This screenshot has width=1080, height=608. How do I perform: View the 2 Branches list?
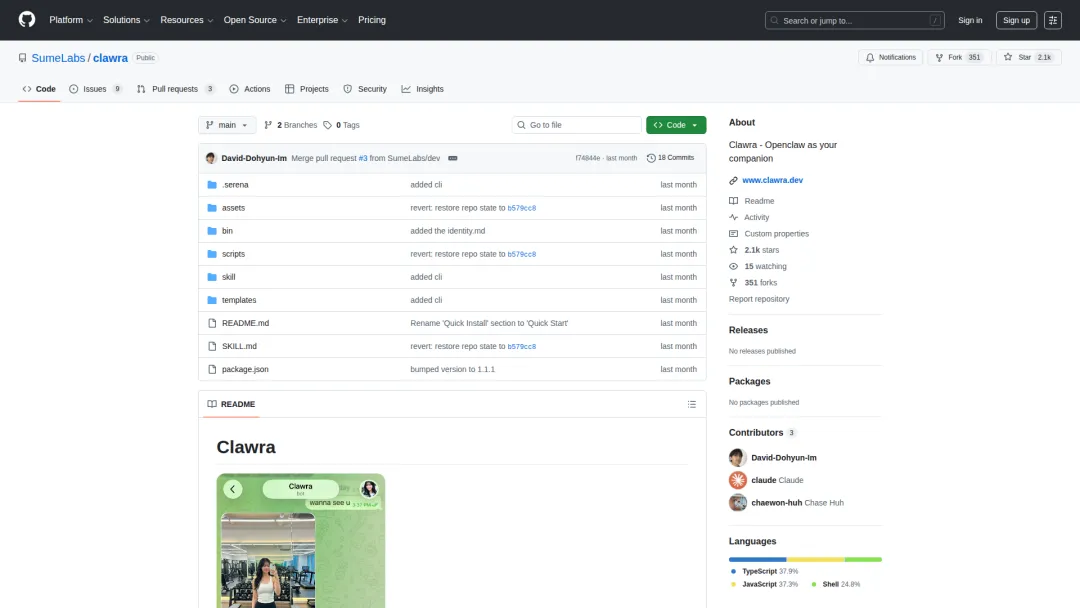coord(290,125)
